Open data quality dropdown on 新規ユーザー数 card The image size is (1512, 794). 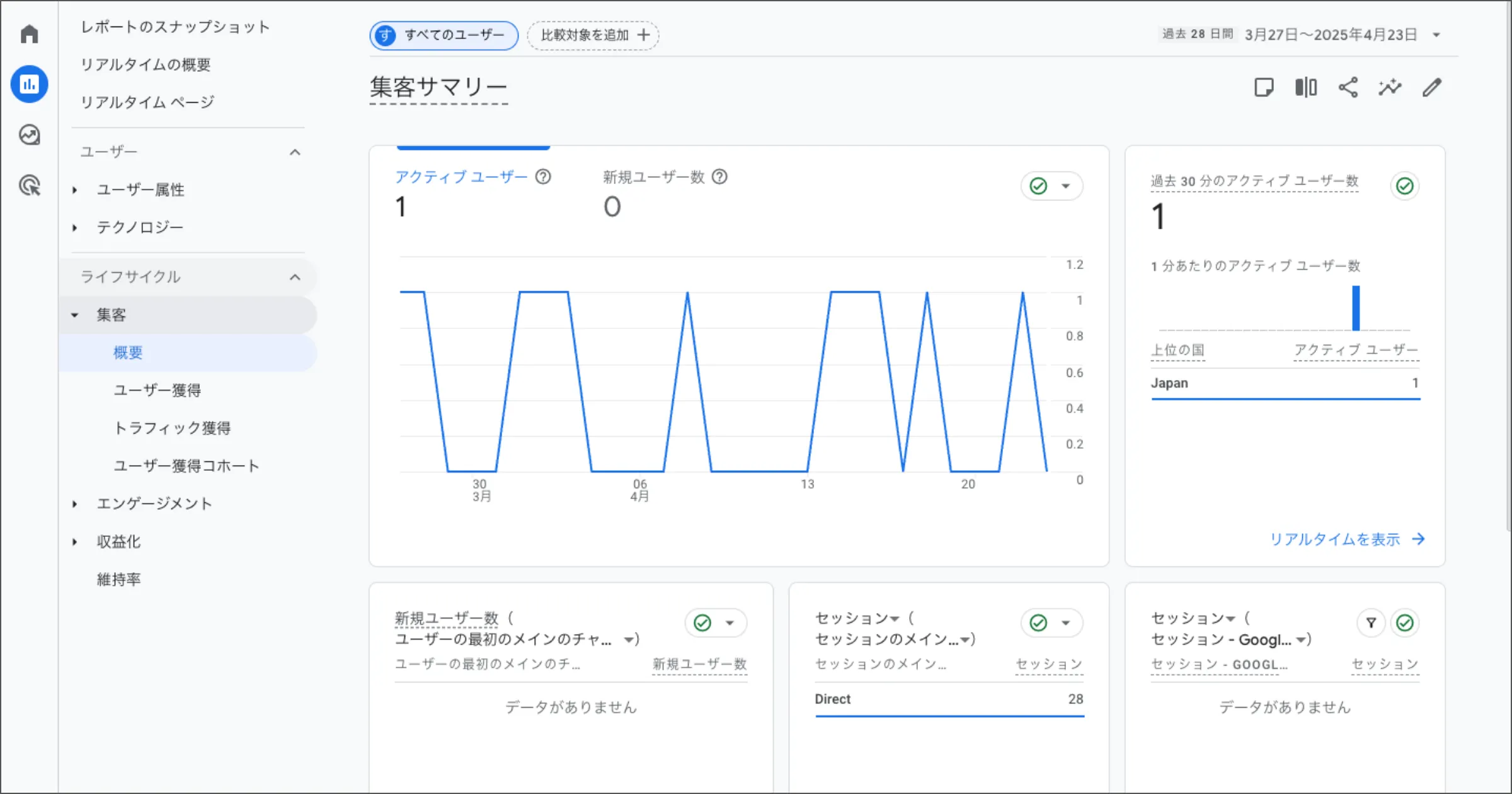pos(716,623)
